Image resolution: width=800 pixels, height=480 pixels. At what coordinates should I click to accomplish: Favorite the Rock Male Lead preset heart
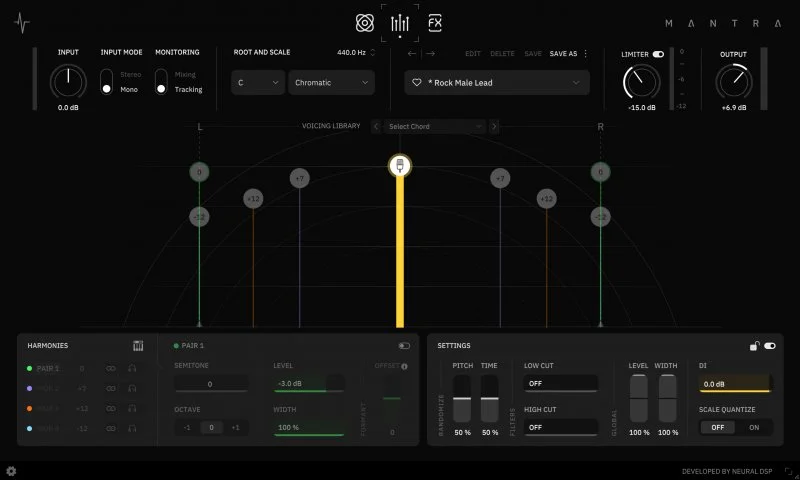point(417,82)
